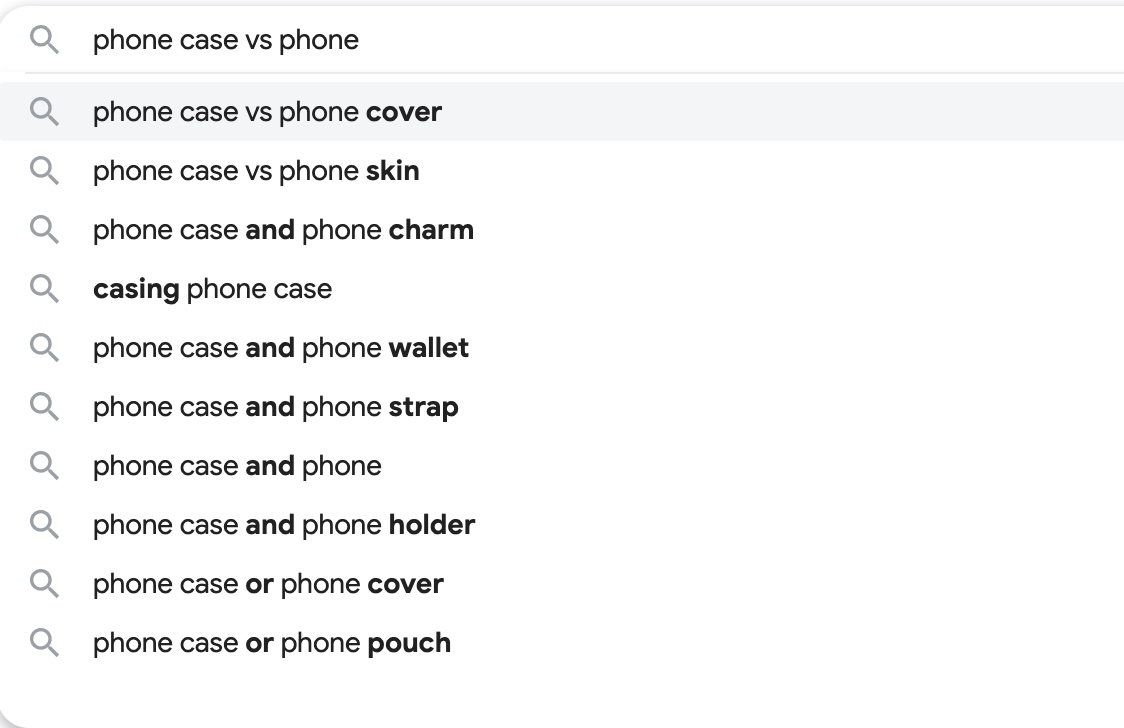Select suggestion "phone case vs phone cover"
The height and width of the screenshot is (728, 1124).
[267, 112]
